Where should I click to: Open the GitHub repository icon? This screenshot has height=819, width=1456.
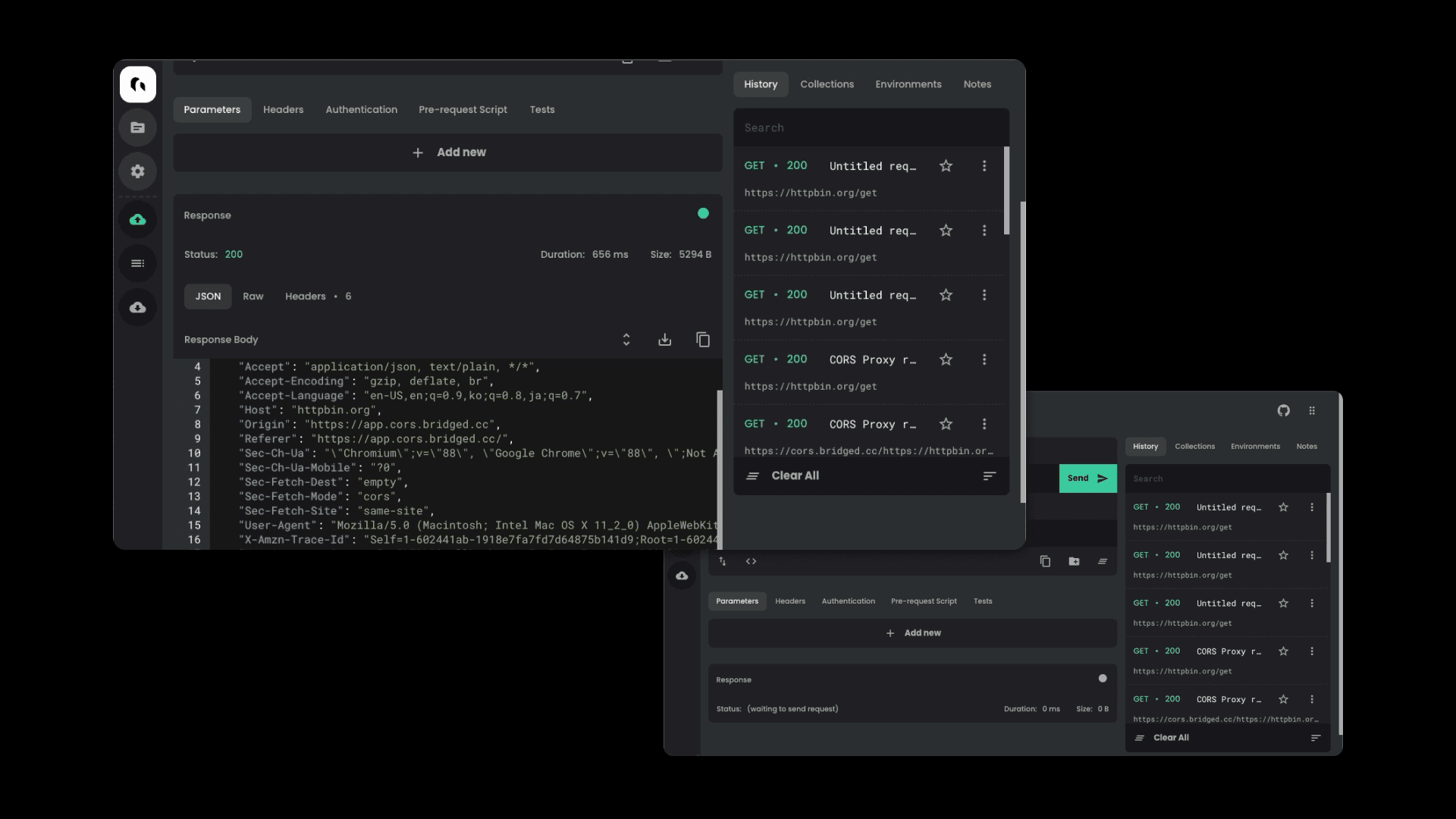(x=1283, y=410)
